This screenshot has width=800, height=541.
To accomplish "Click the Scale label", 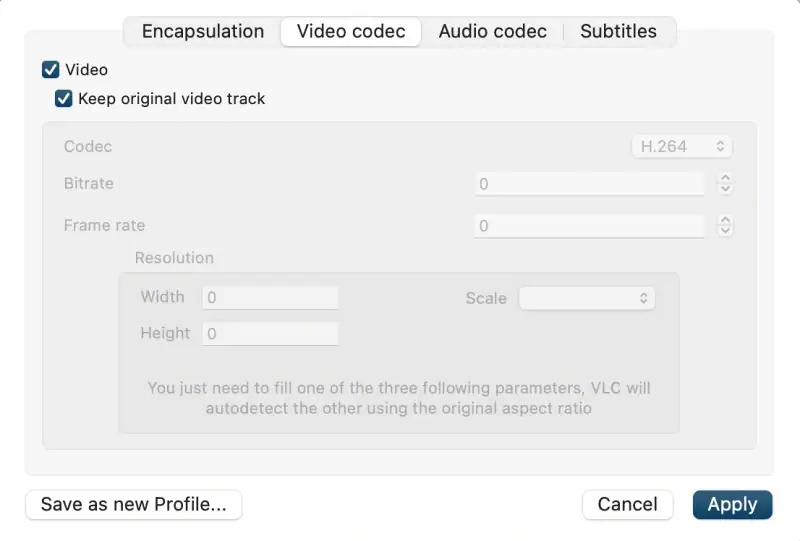I will click(486, 298).
